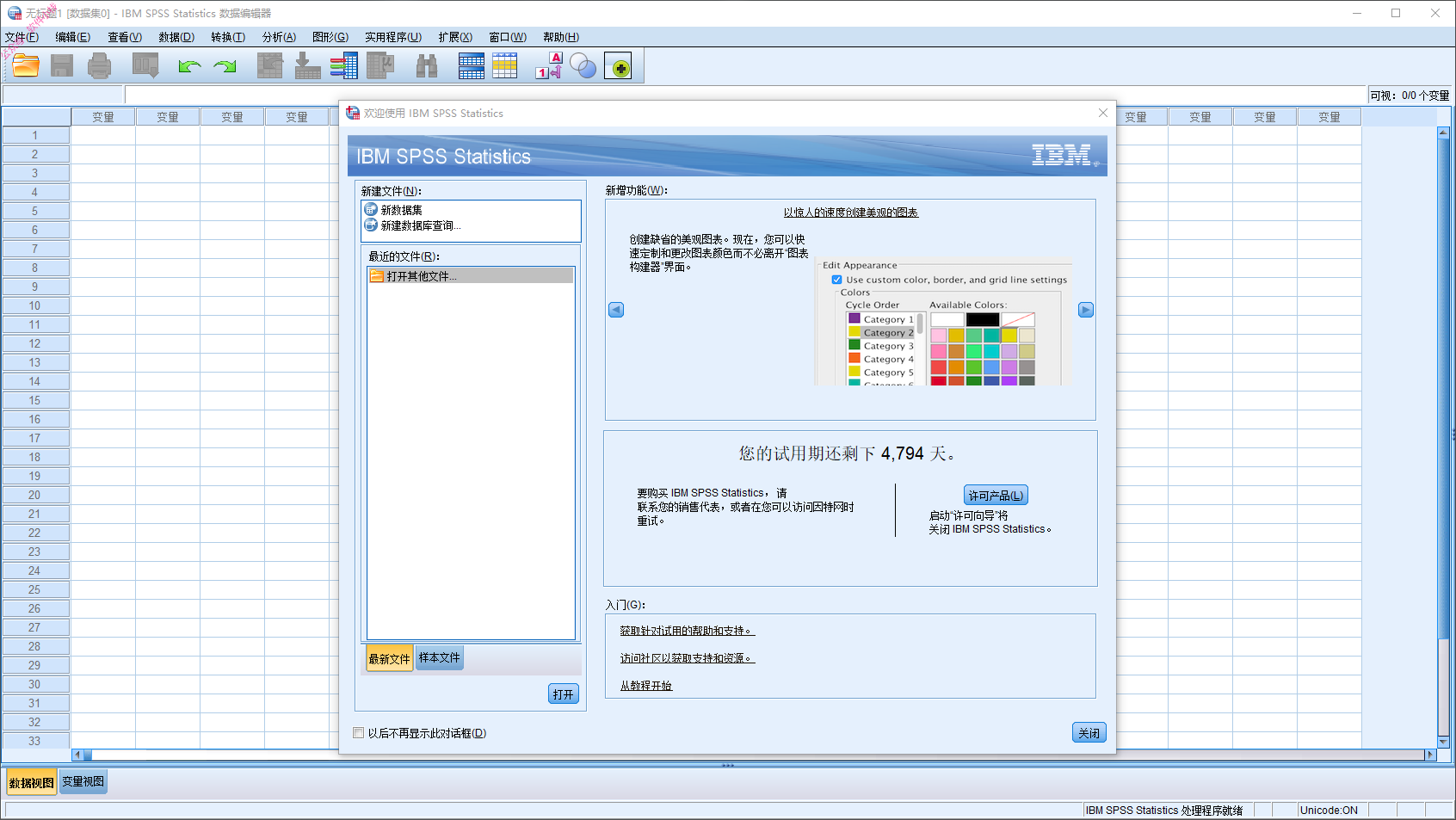1456x820 pixels.
Task: Switch to 变量视图 tab at the bottom
Action: pyautogui.click(x=83, y=781)
